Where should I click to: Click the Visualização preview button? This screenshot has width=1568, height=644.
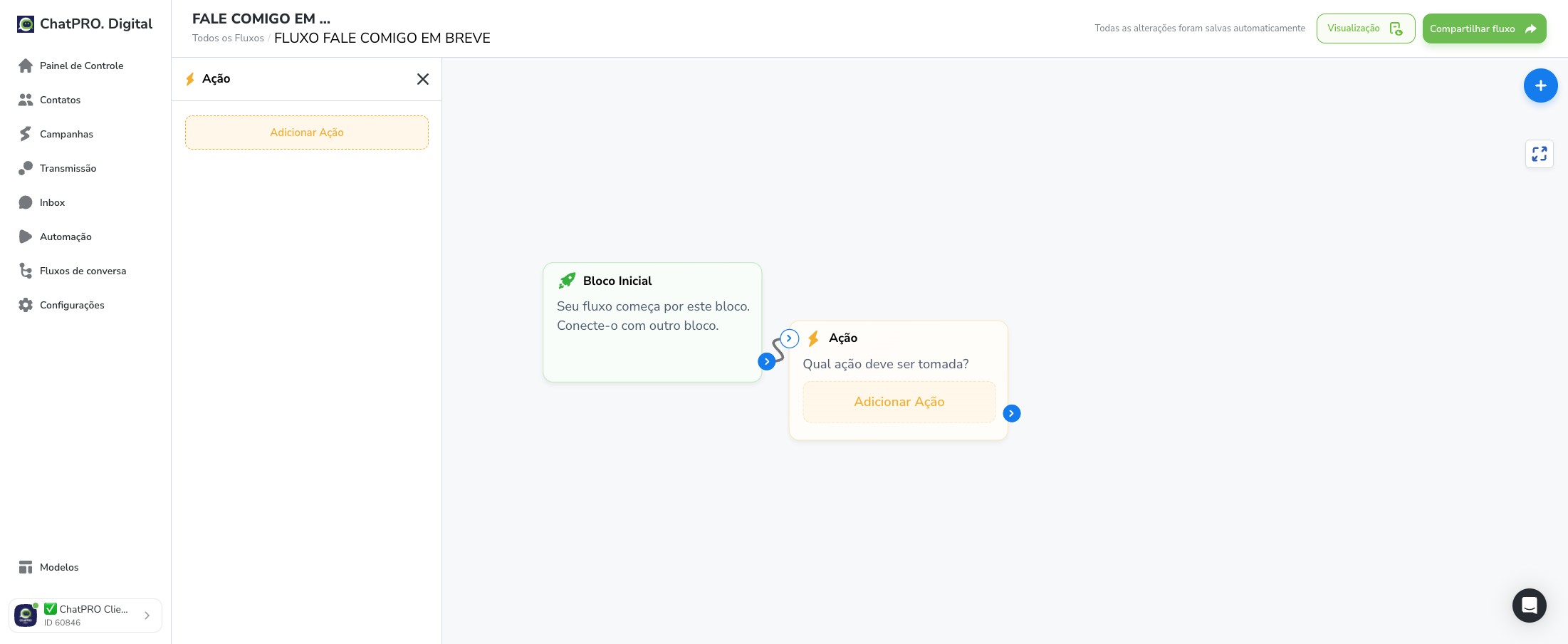[x=1366, y=28]
